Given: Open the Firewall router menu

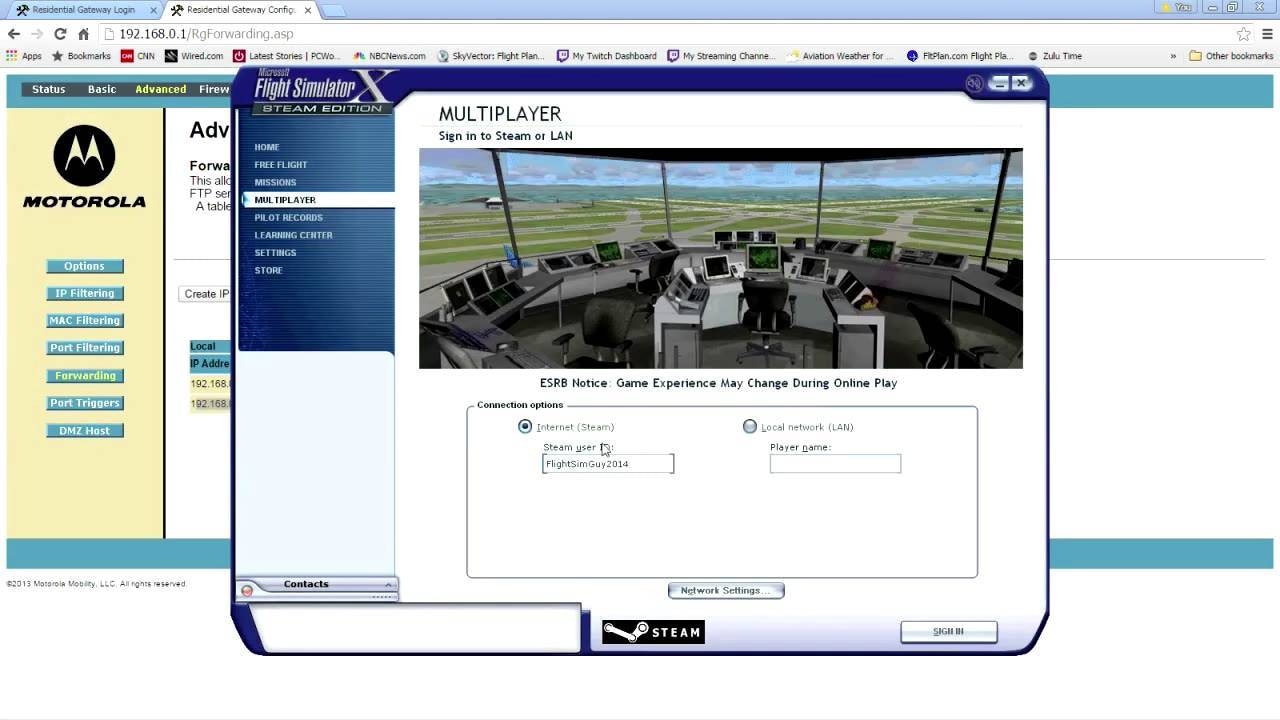Looking at the screenshot, I should tap(214, 89).
